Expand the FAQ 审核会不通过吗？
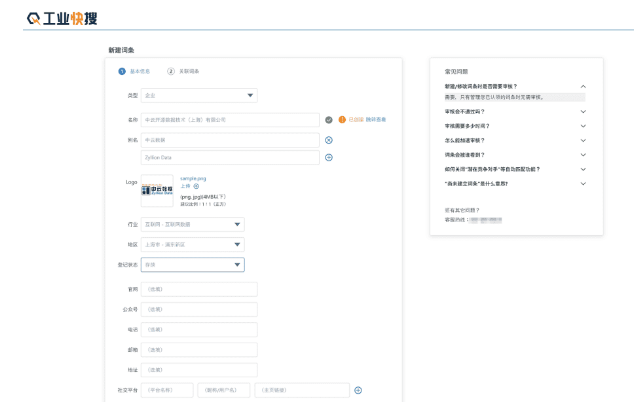Screen dimensions: 634x412 583,112
